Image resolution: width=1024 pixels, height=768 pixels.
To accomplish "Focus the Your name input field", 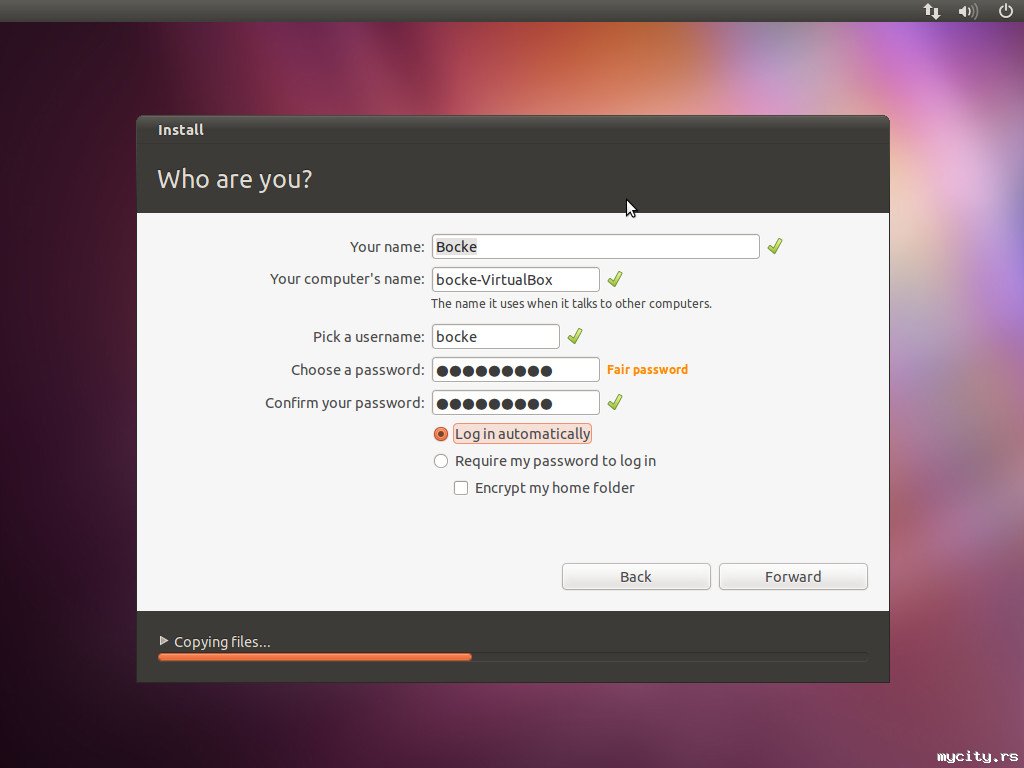I will pyautogui.click(x=596, y=246).
